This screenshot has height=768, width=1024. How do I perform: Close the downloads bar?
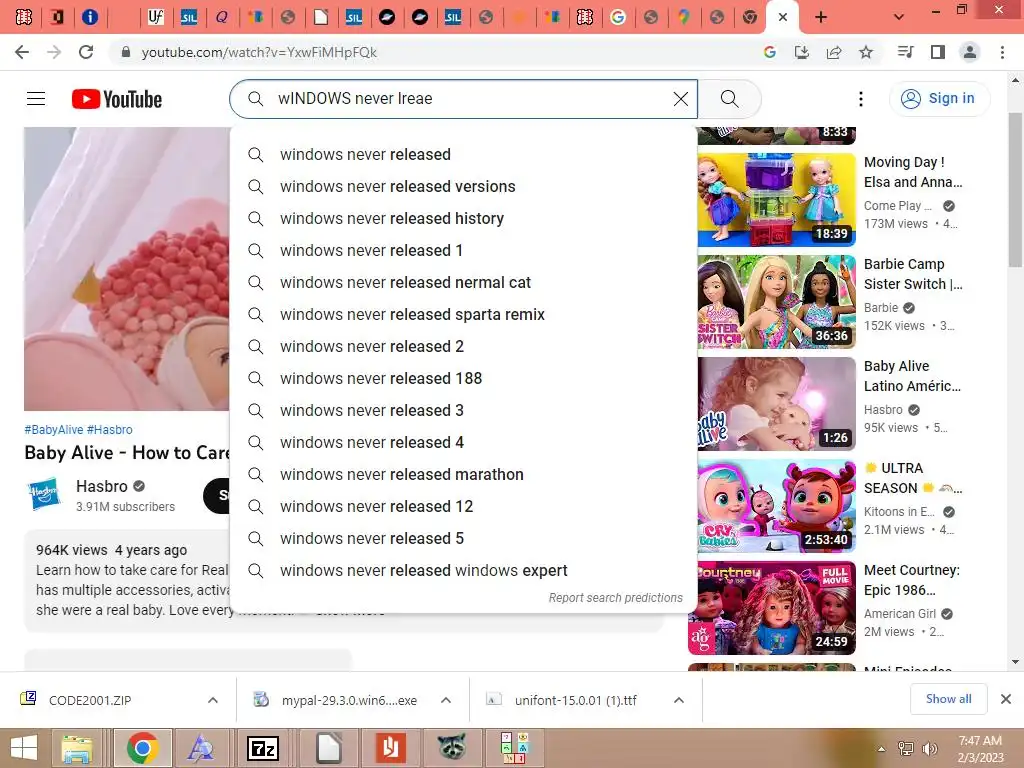(1006, 699)
